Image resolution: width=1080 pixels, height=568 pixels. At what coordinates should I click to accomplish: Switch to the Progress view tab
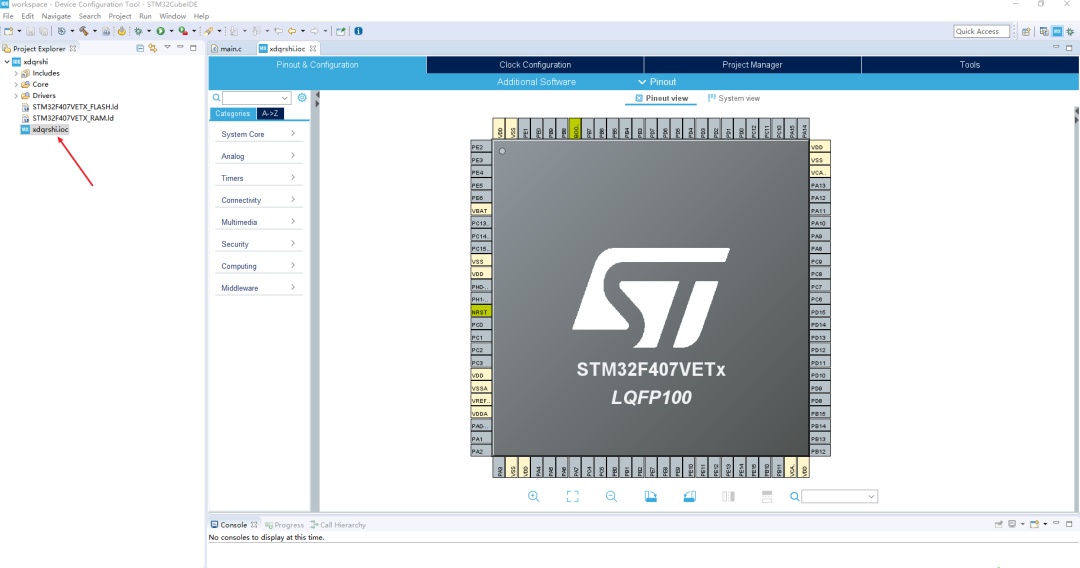click(284, 525)
